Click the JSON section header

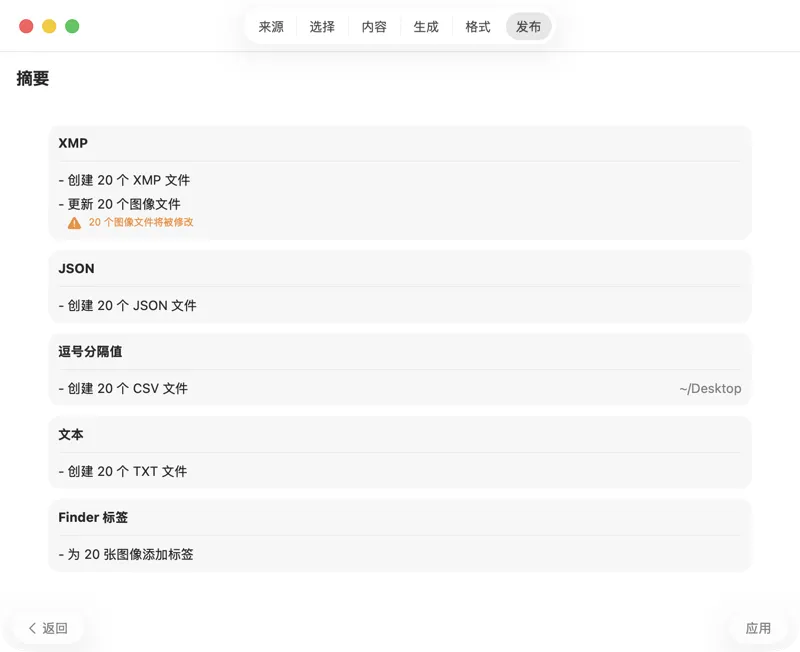76,269
